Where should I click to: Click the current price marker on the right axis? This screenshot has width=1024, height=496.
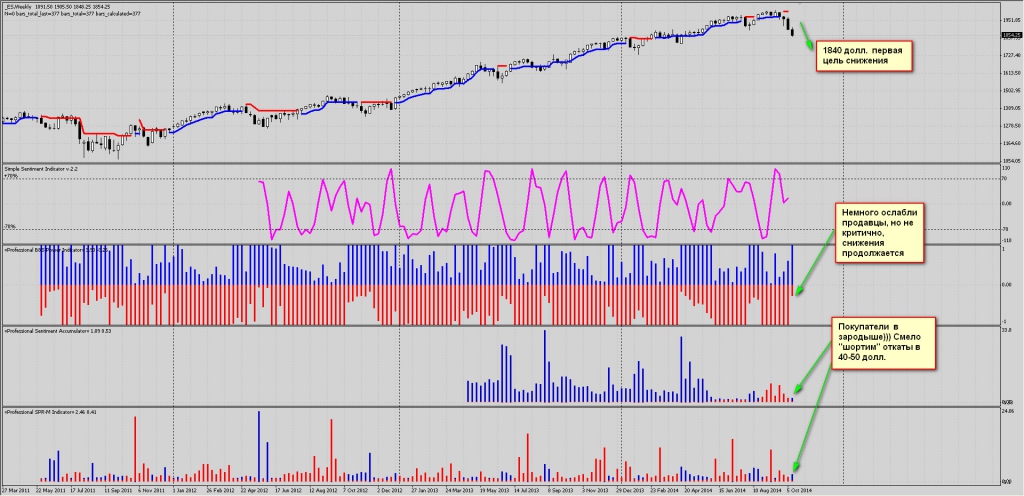(1011, 36)
